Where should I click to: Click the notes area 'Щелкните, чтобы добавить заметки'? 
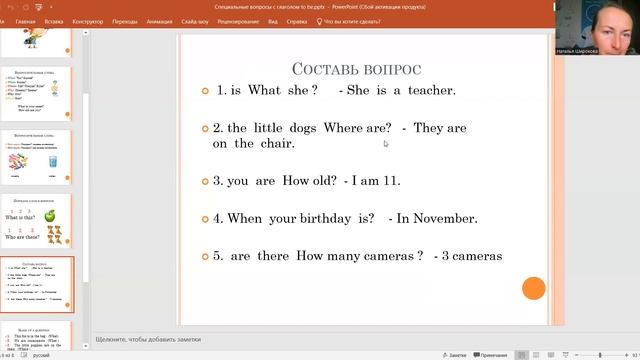point(148,339)
